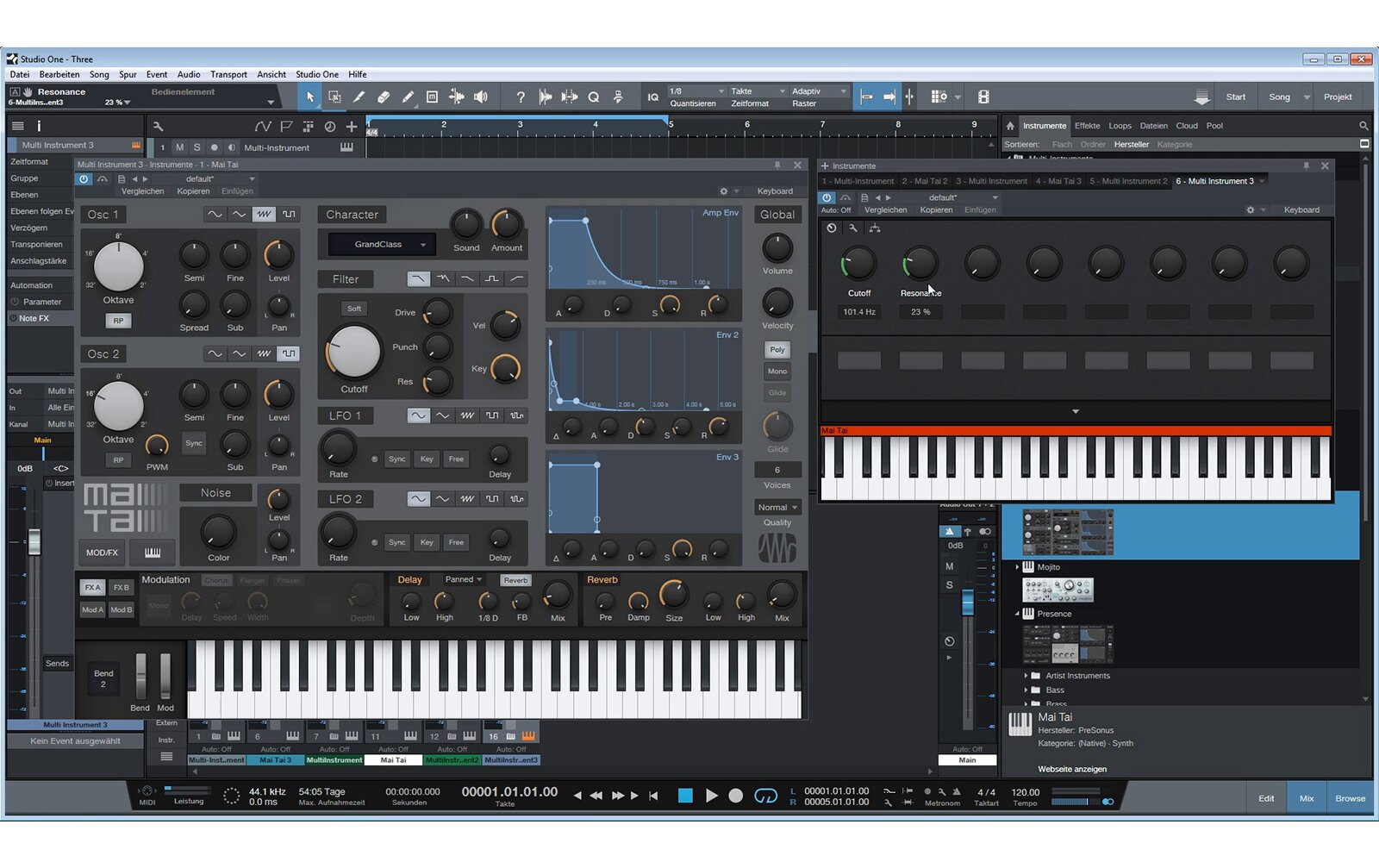Open the Transport menu
This screenshot has width=1379, height=868.
tap(228, 74)
